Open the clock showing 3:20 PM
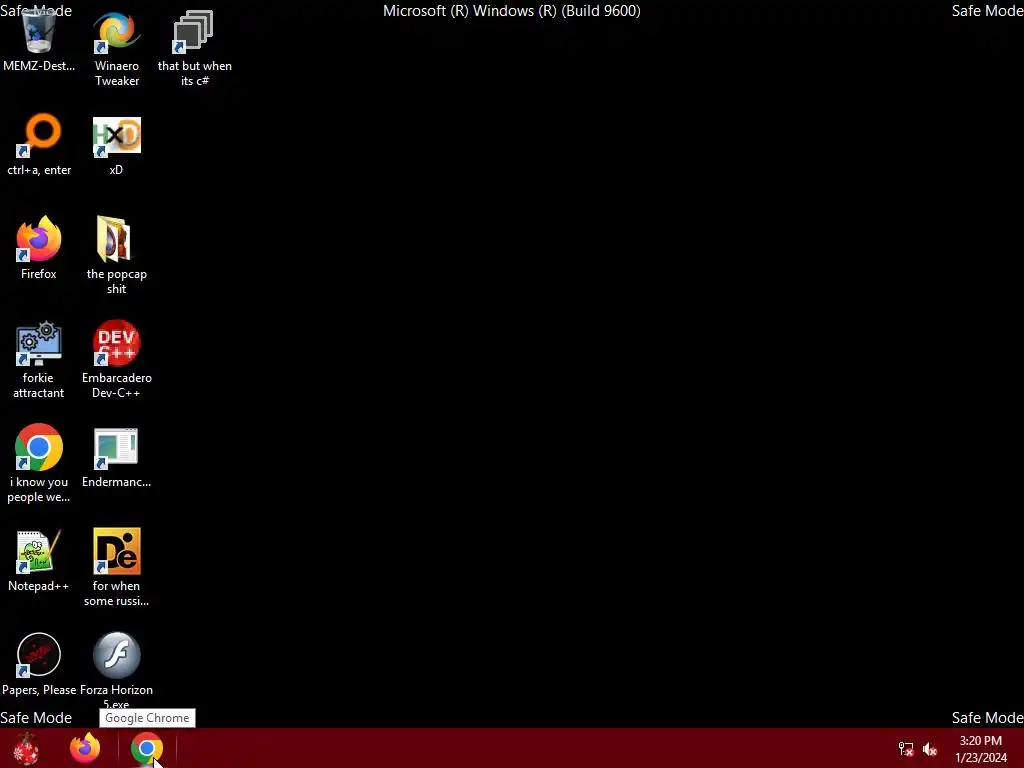The height and width of the screenshot is (768, 1024). click(981, 749)
